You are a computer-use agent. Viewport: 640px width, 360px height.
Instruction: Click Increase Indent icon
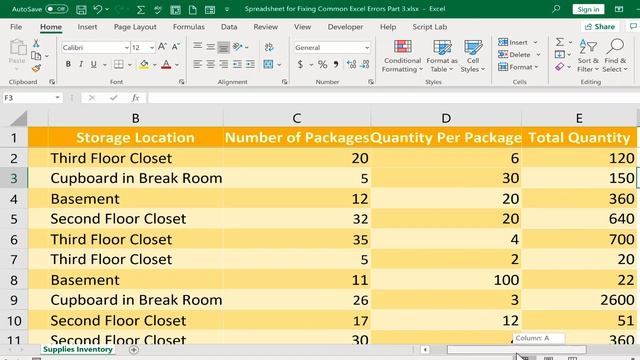[250, 64]
